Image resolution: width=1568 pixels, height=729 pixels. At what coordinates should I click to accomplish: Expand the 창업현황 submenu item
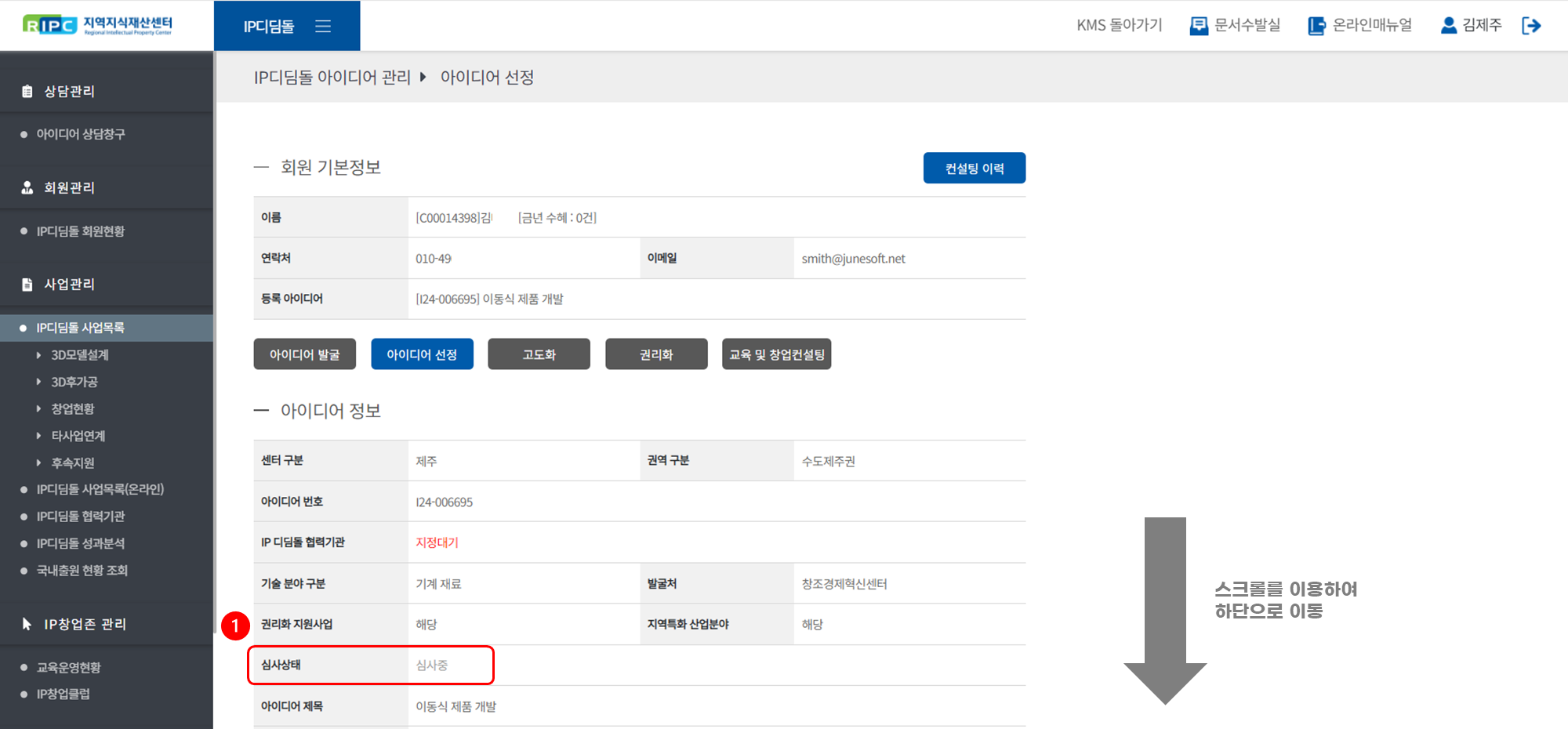click(x=72, y=409)
